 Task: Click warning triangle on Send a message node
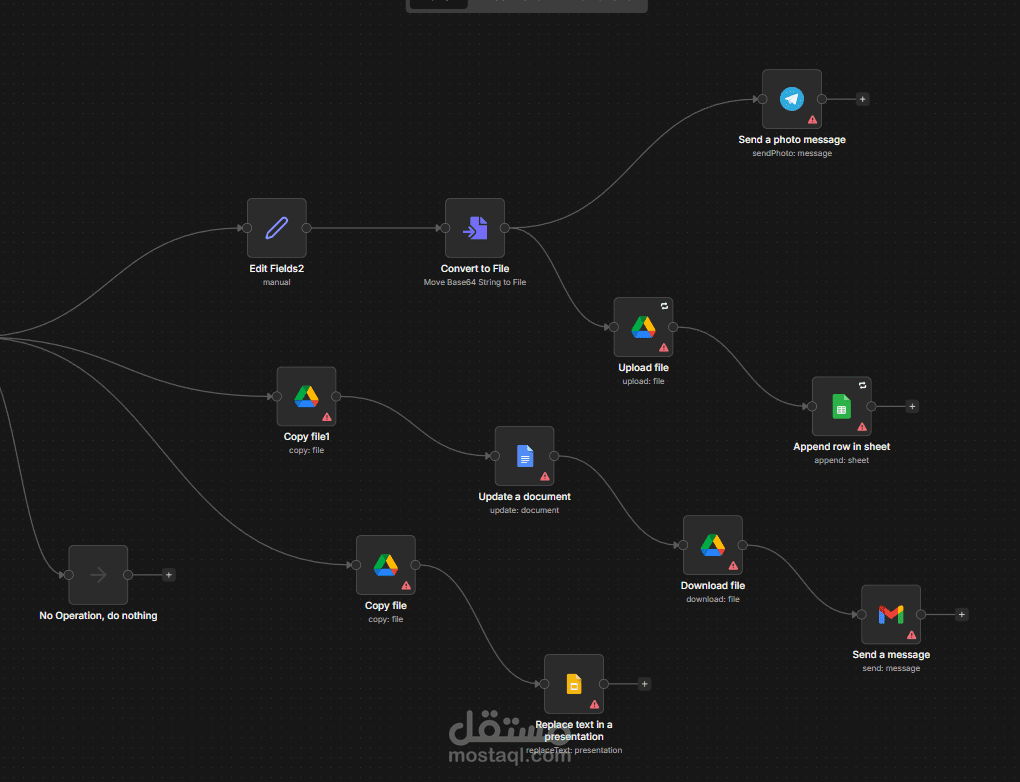pyautogui.click(x=911, y=635)
